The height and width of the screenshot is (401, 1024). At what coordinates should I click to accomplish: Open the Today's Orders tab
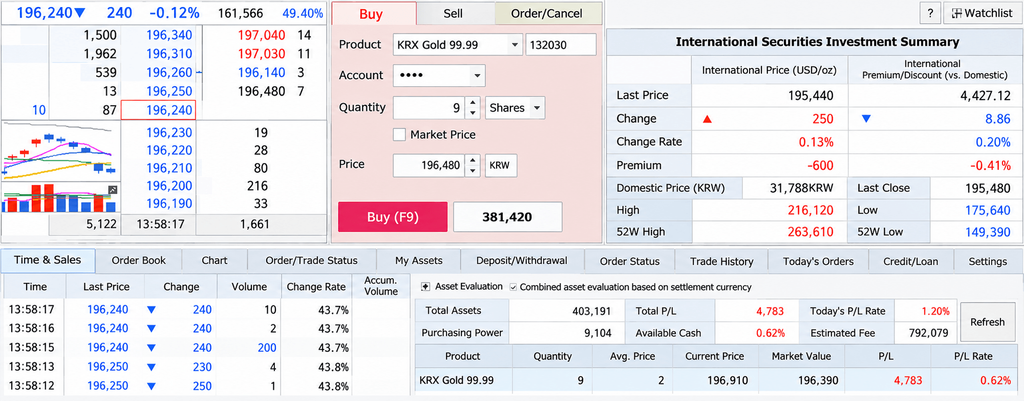[818, 261]
